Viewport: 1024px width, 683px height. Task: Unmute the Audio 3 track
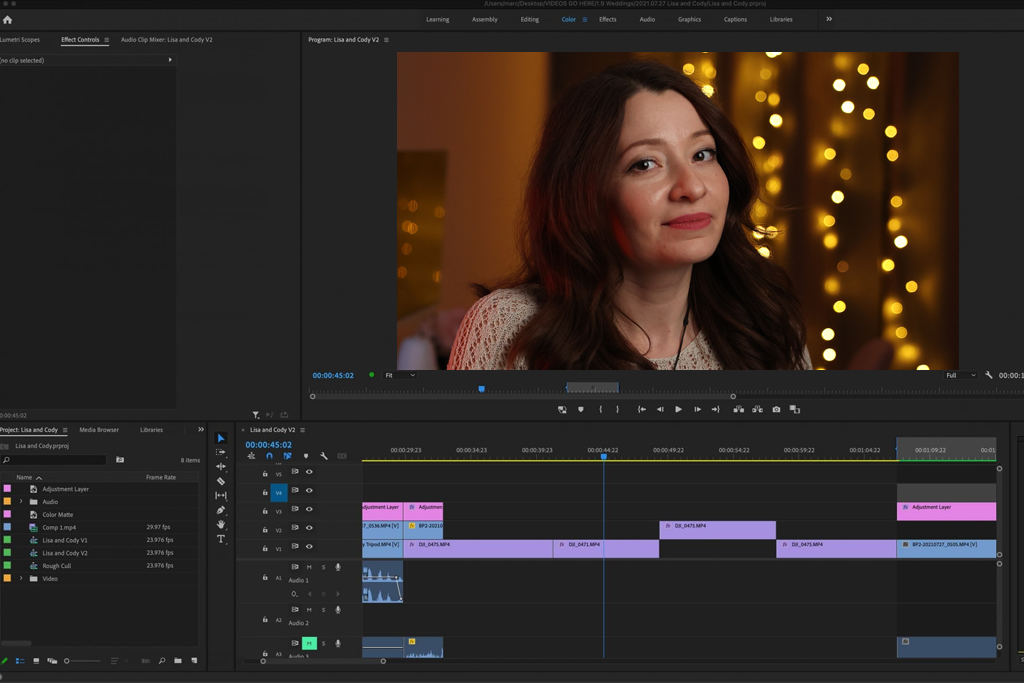pyautogui.click(x=310, y=643)
